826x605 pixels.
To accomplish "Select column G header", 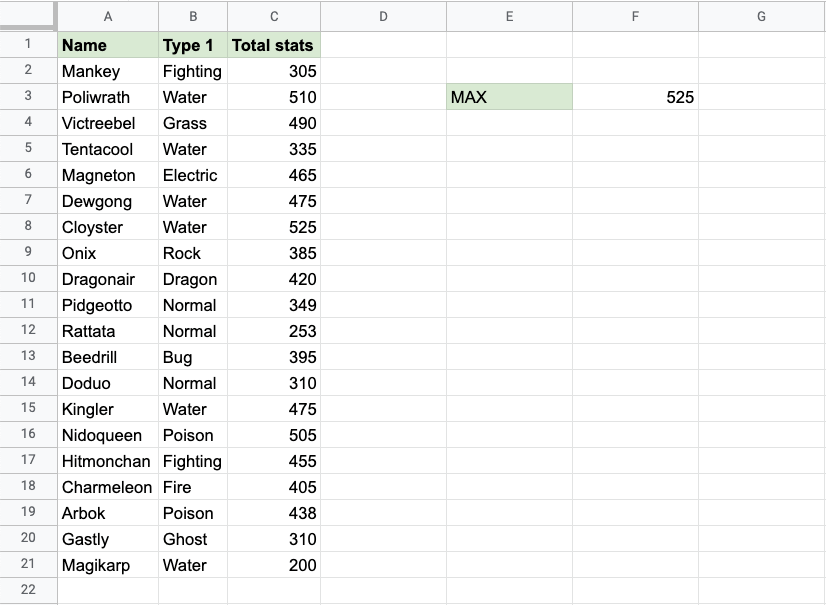I will click(x=761, y=16).
